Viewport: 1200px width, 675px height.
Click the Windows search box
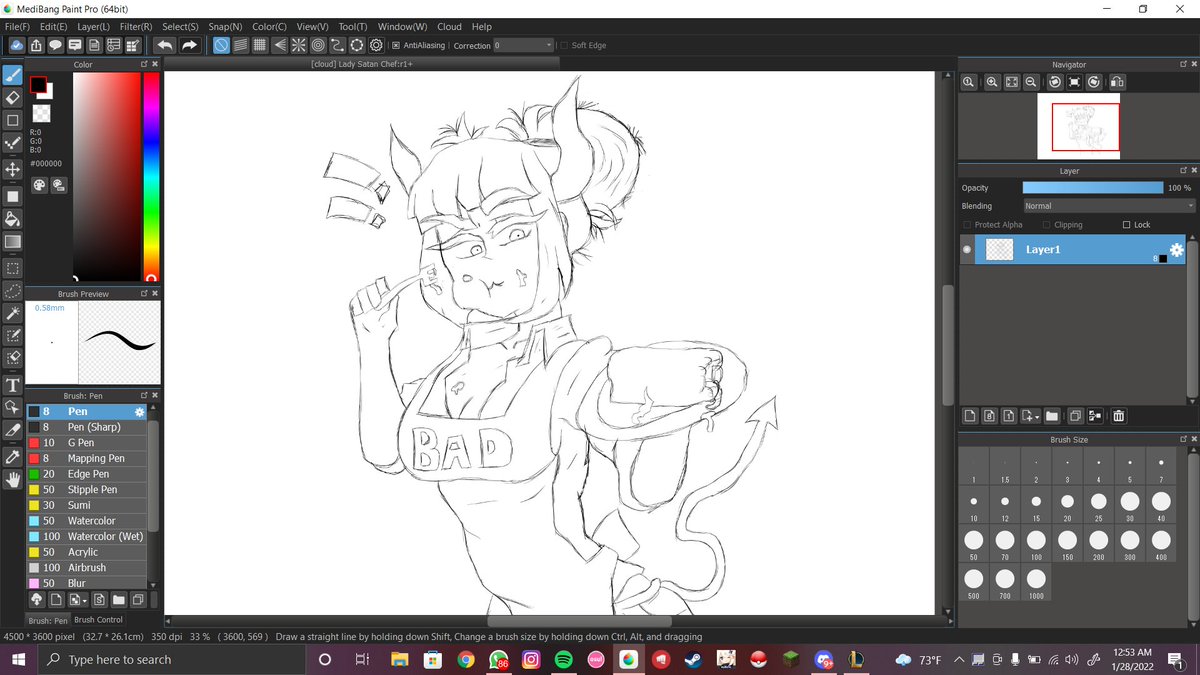(172, 659)
